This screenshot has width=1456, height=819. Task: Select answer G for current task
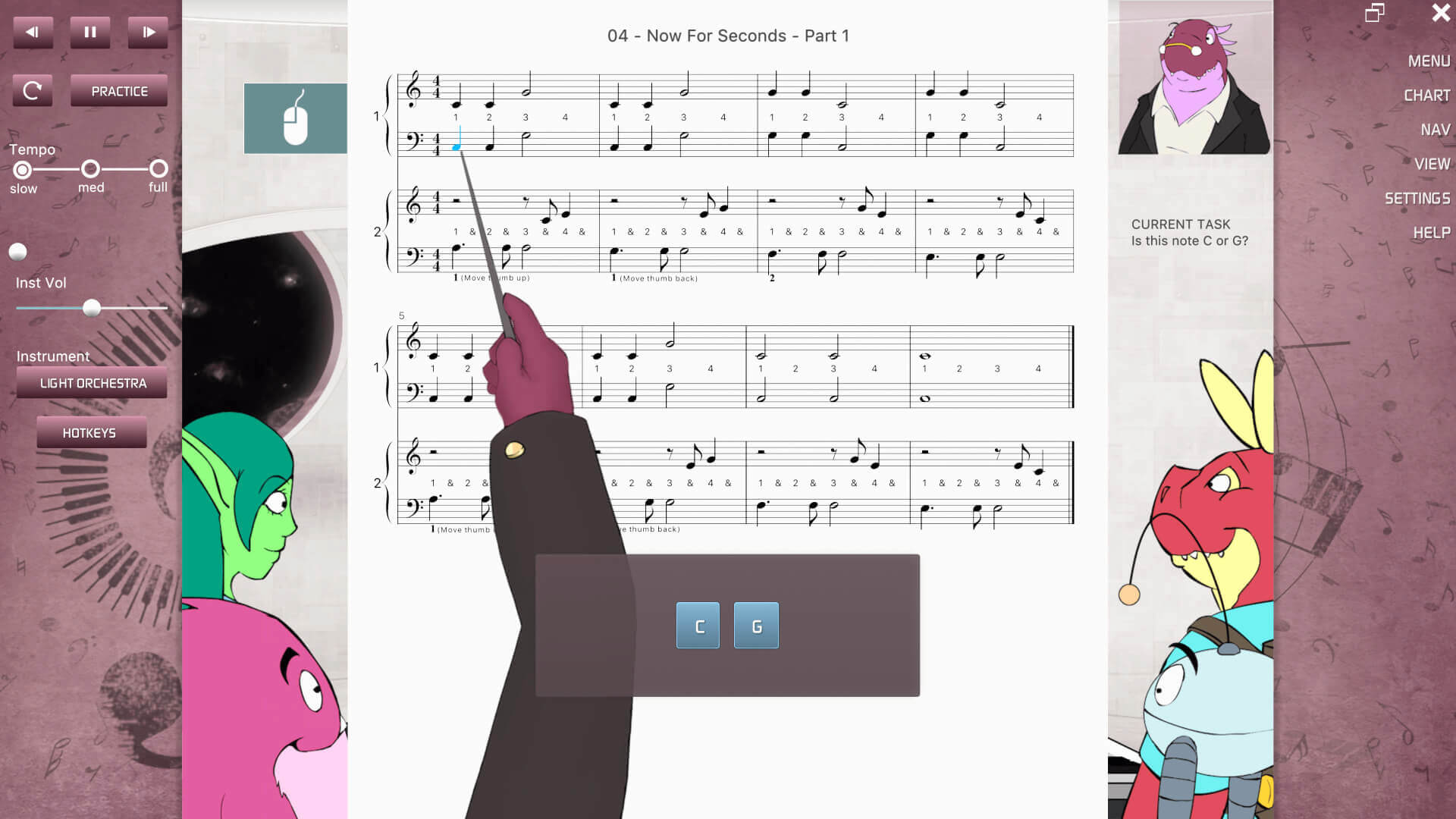(756, 625)
